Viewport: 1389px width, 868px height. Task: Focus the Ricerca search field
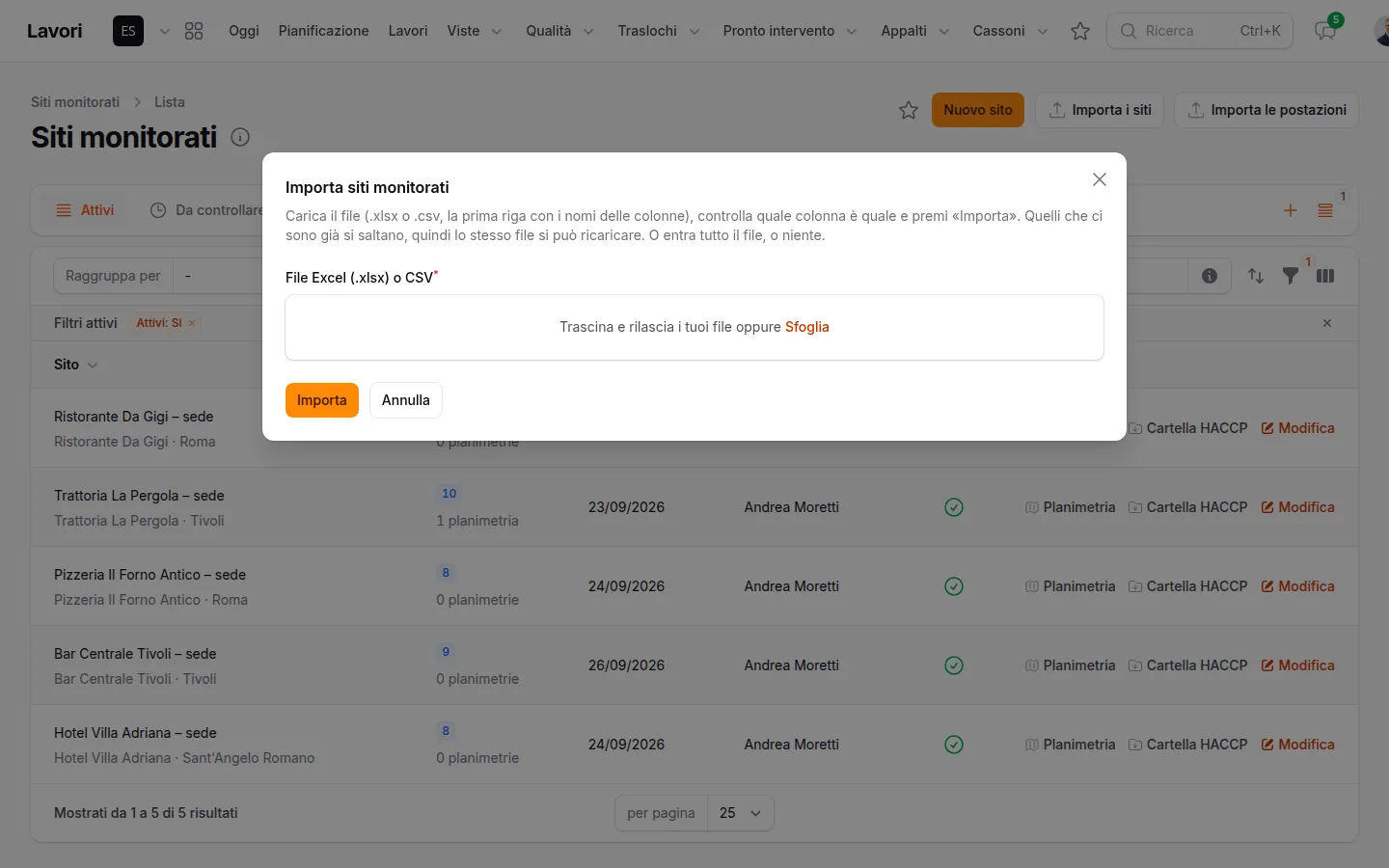click(x=1200, y=31)
